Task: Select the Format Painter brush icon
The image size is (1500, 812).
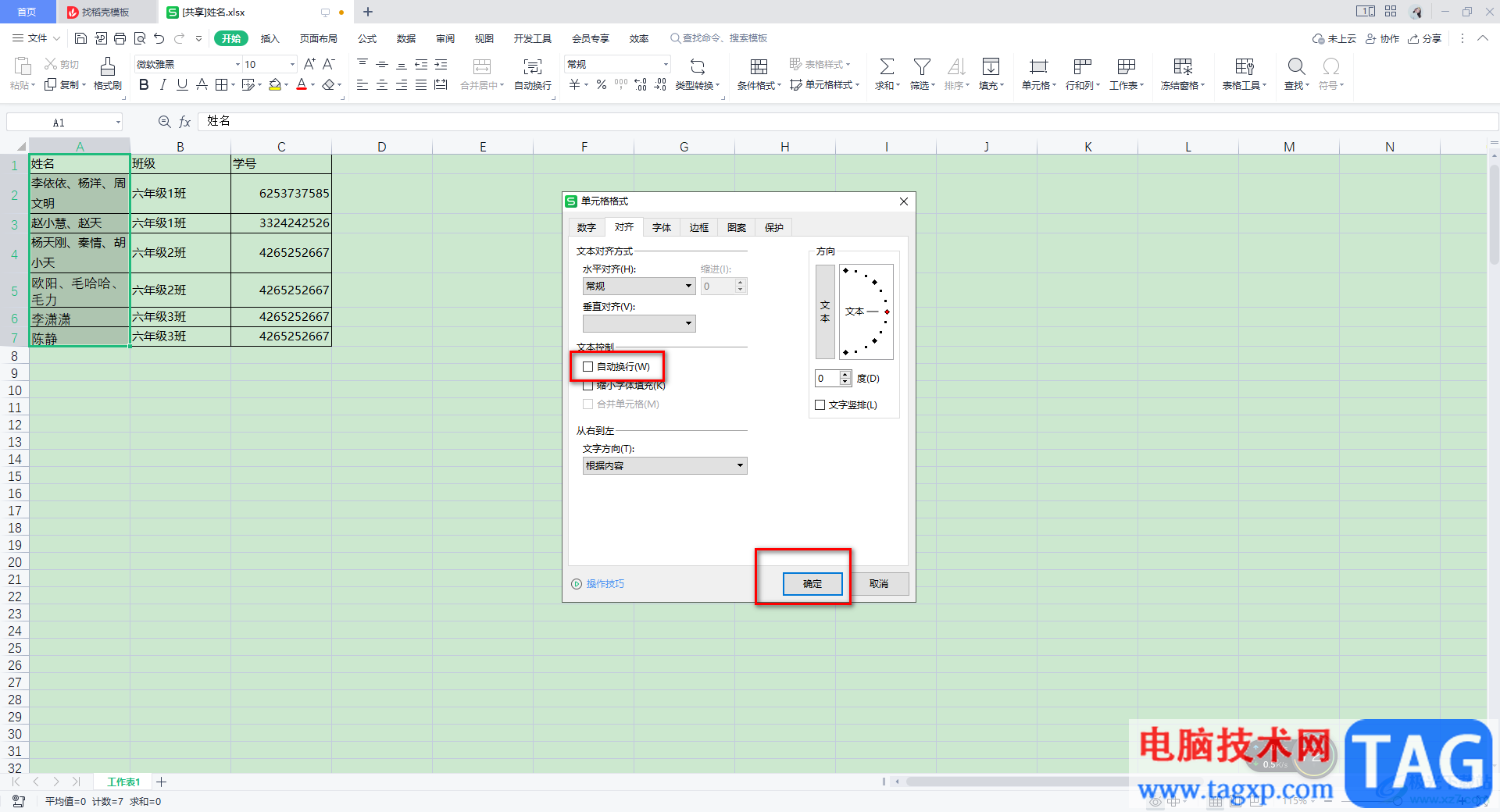Action: click(x=108, y=66)
